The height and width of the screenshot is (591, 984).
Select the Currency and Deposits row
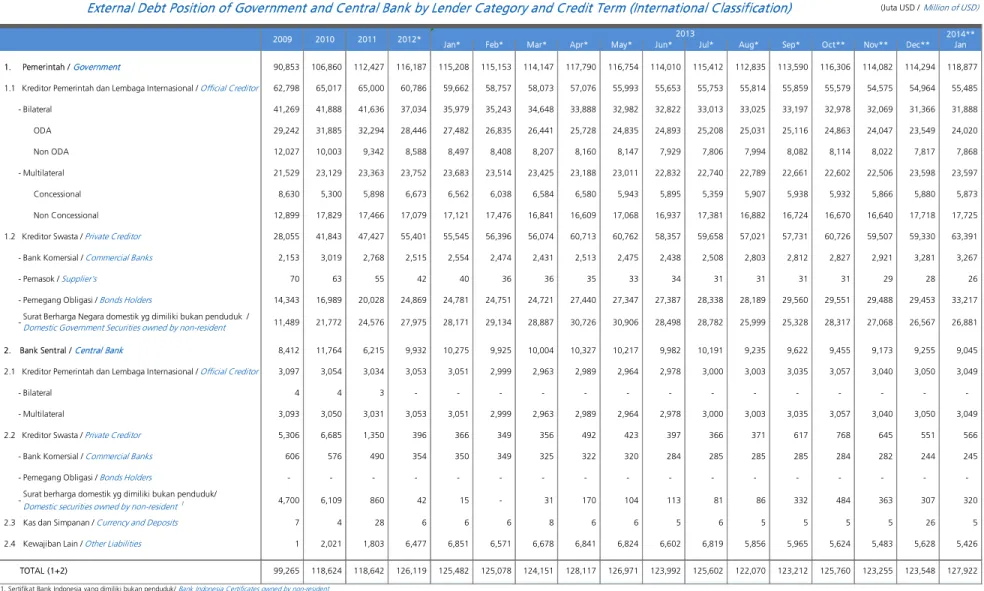pos(491,522)
